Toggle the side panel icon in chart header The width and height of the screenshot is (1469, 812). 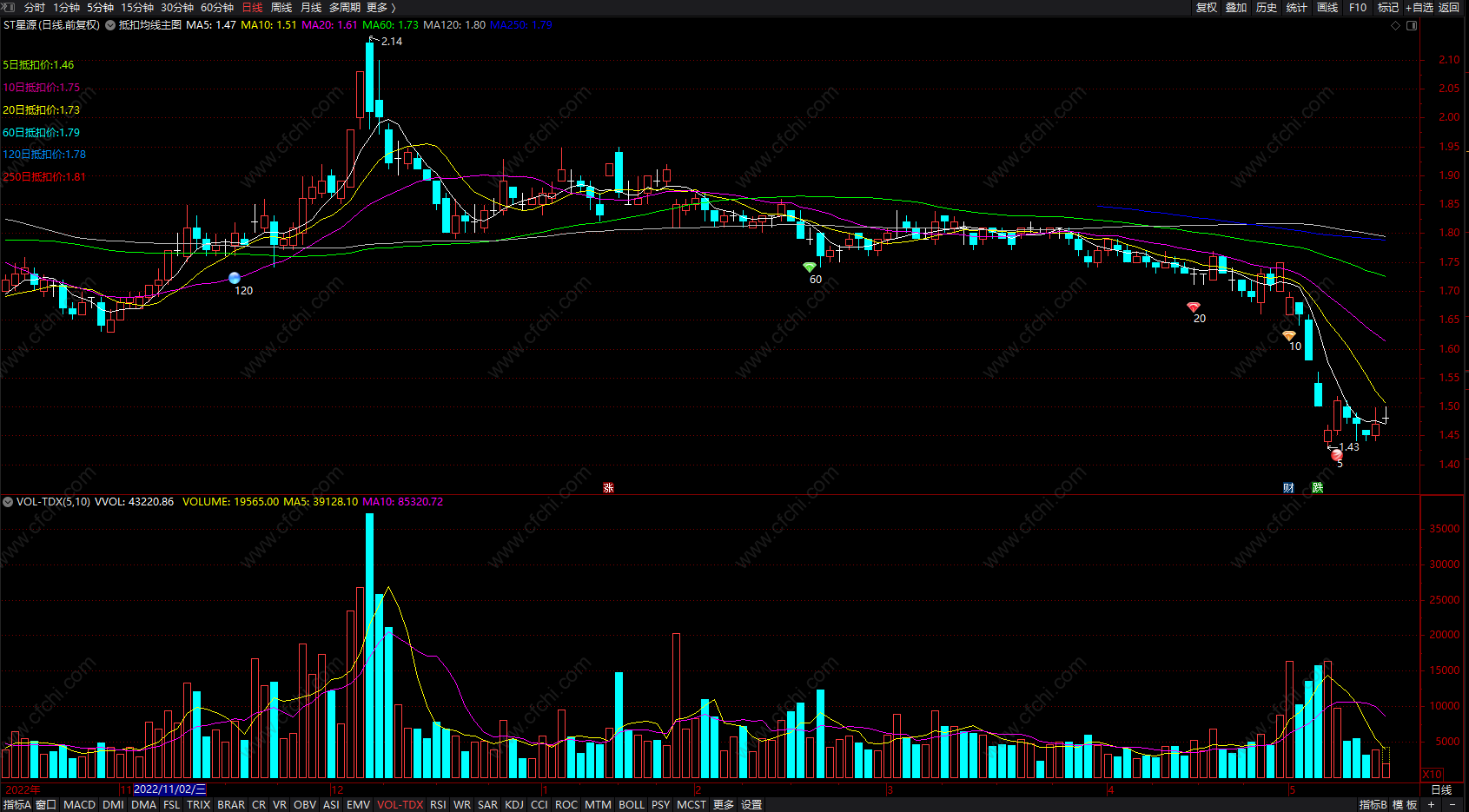tap(1412, 25)
